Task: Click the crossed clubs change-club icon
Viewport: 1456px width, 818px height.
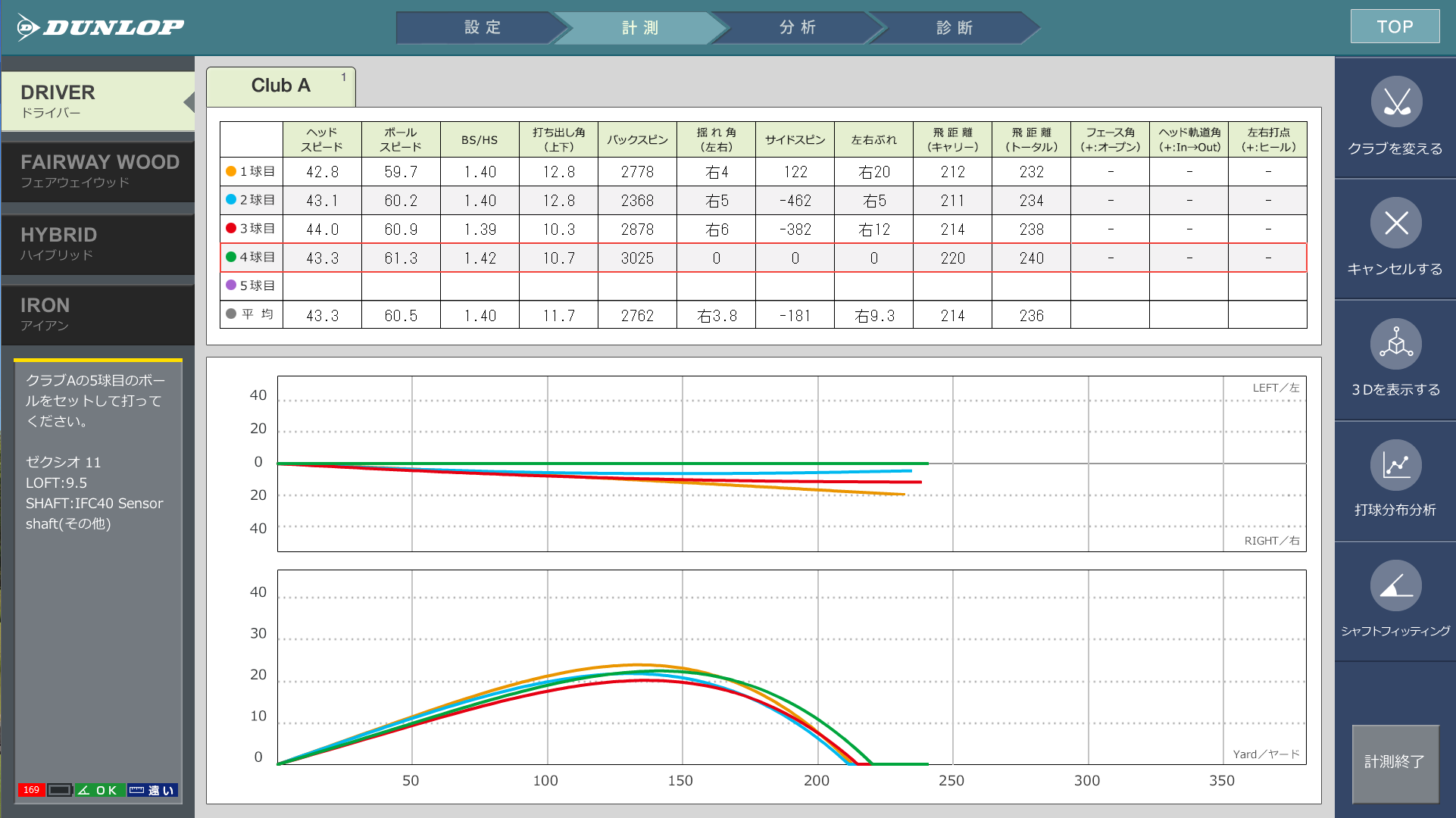Action: point(1395,101)
